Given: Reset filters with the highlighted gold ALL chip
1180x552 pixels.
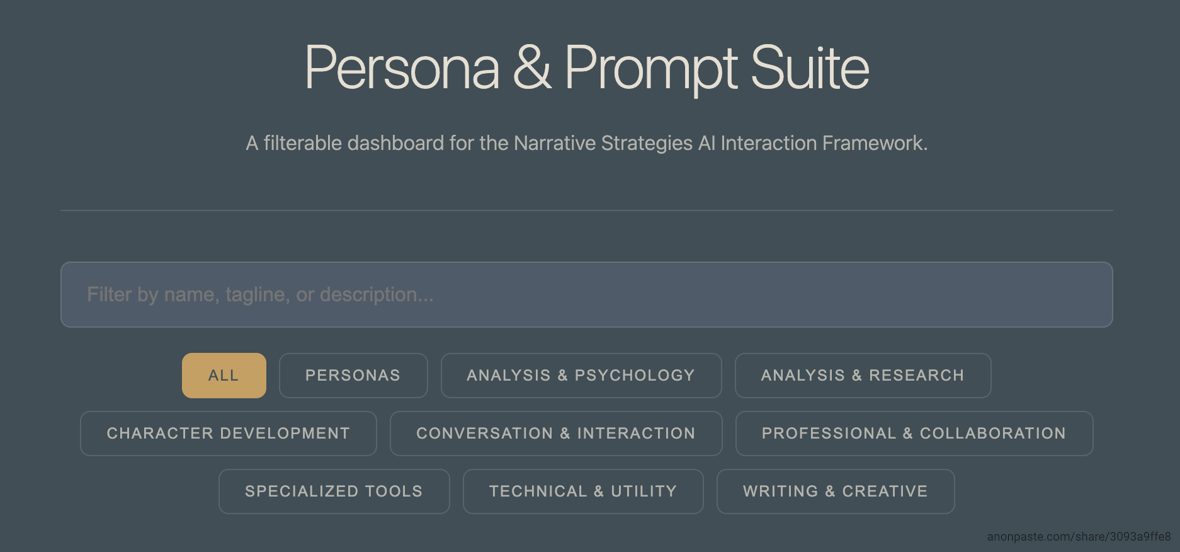Looking at the screenshot, I should pyautogui.click(x=224, y=376).
